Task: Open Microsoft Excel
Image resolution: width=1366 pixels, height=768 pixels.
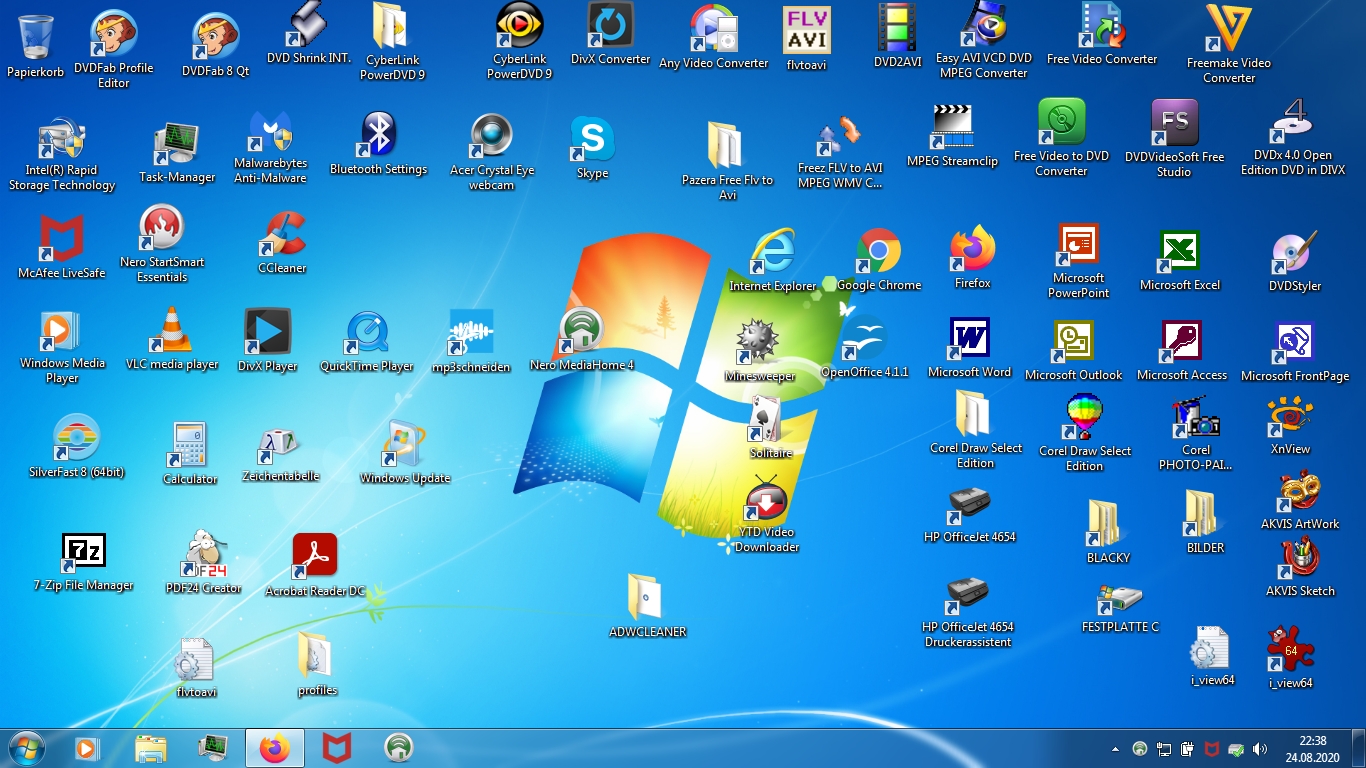Action: pyautogui.click(x=1181, y=250)
